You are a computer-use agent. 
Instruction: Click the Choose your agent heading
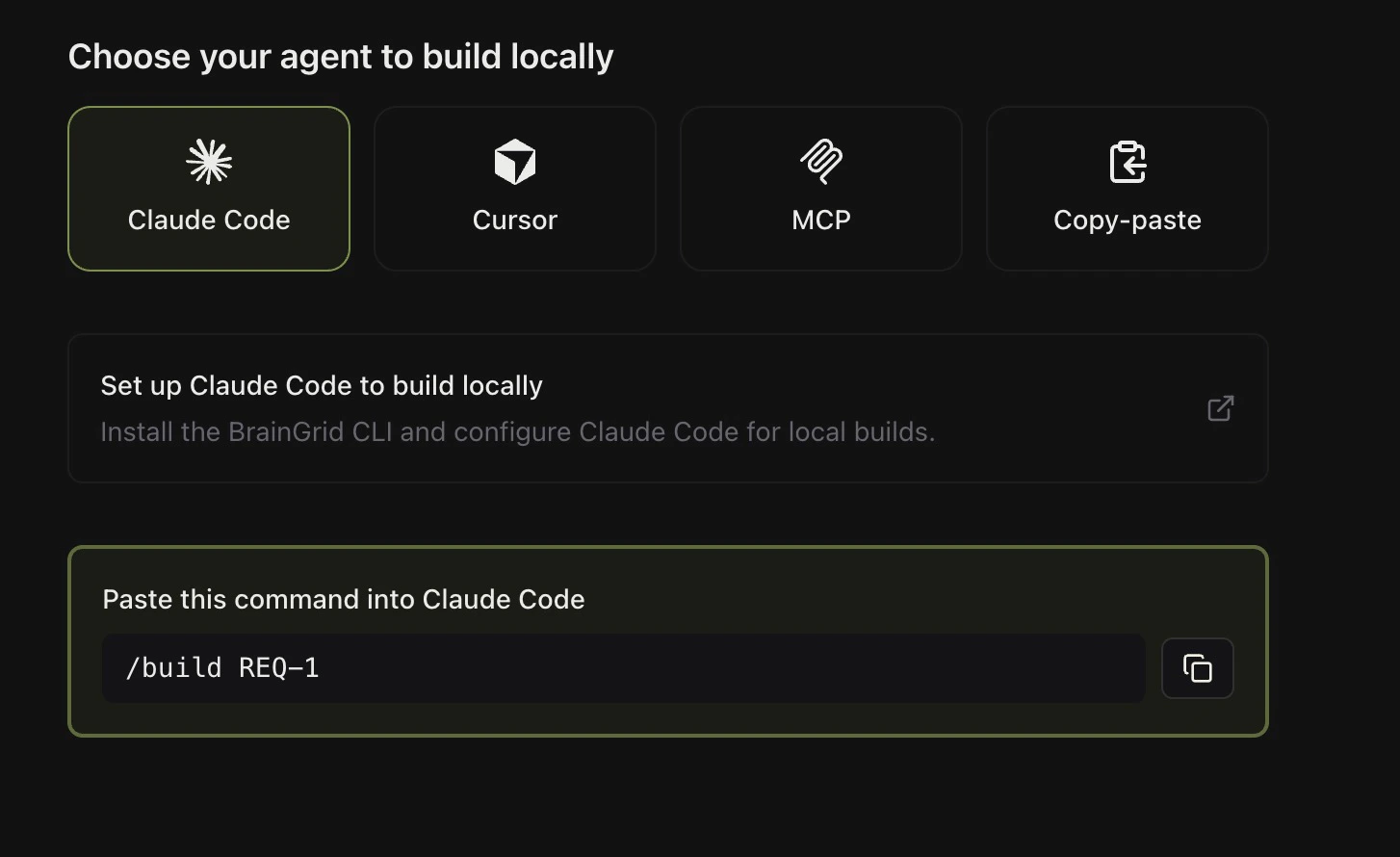[x=340, y=56]
